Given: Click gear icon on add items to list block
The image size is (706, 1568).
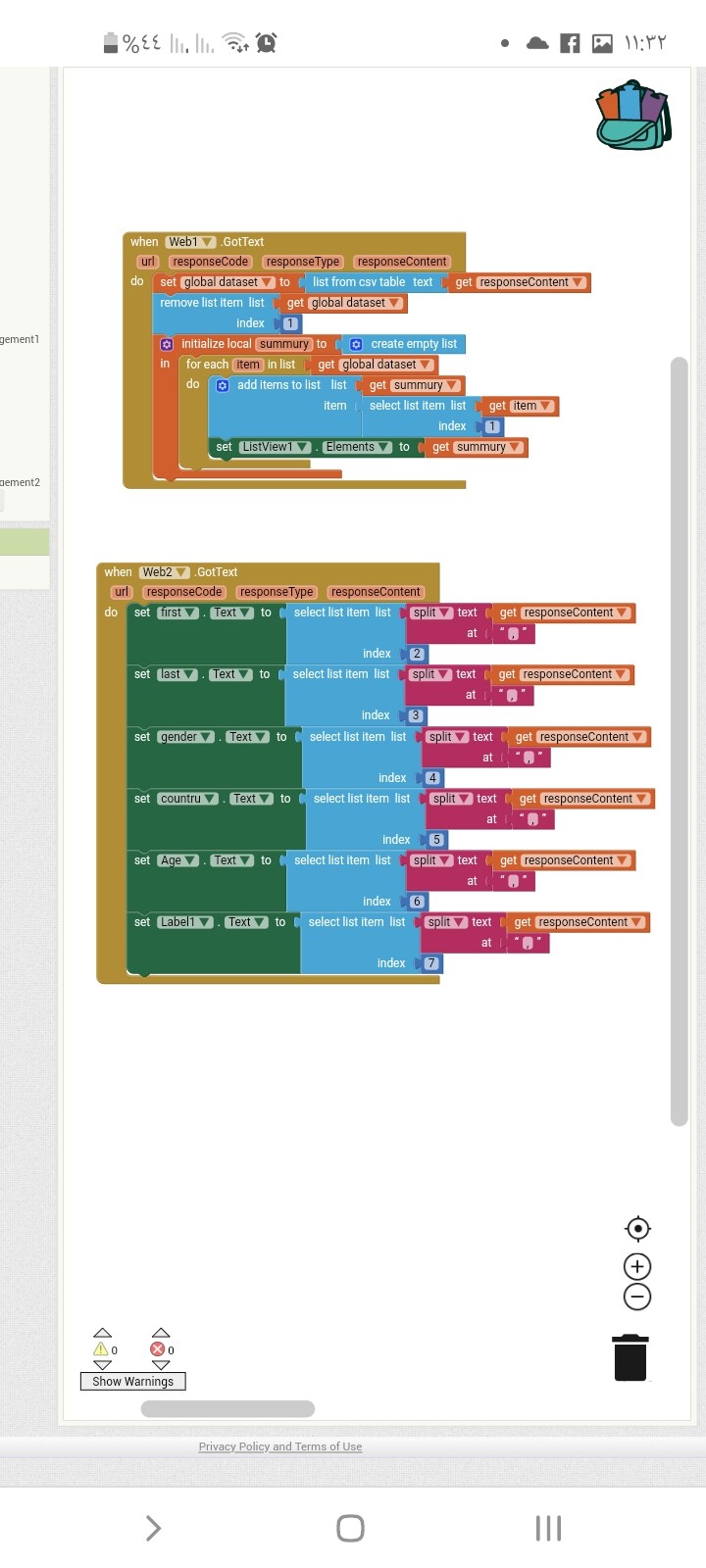Looking at the screenshot, I should click(x=223, y=385).
